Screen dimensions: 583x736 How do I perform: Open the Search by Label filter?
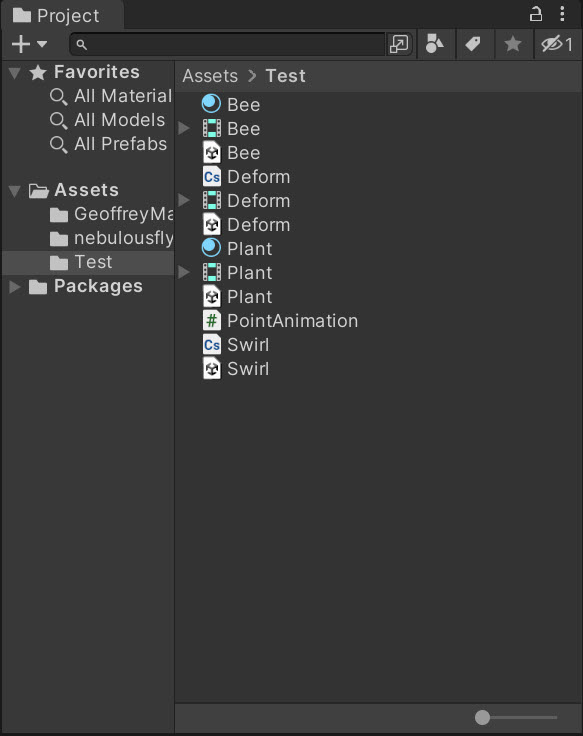pos(473,44)
